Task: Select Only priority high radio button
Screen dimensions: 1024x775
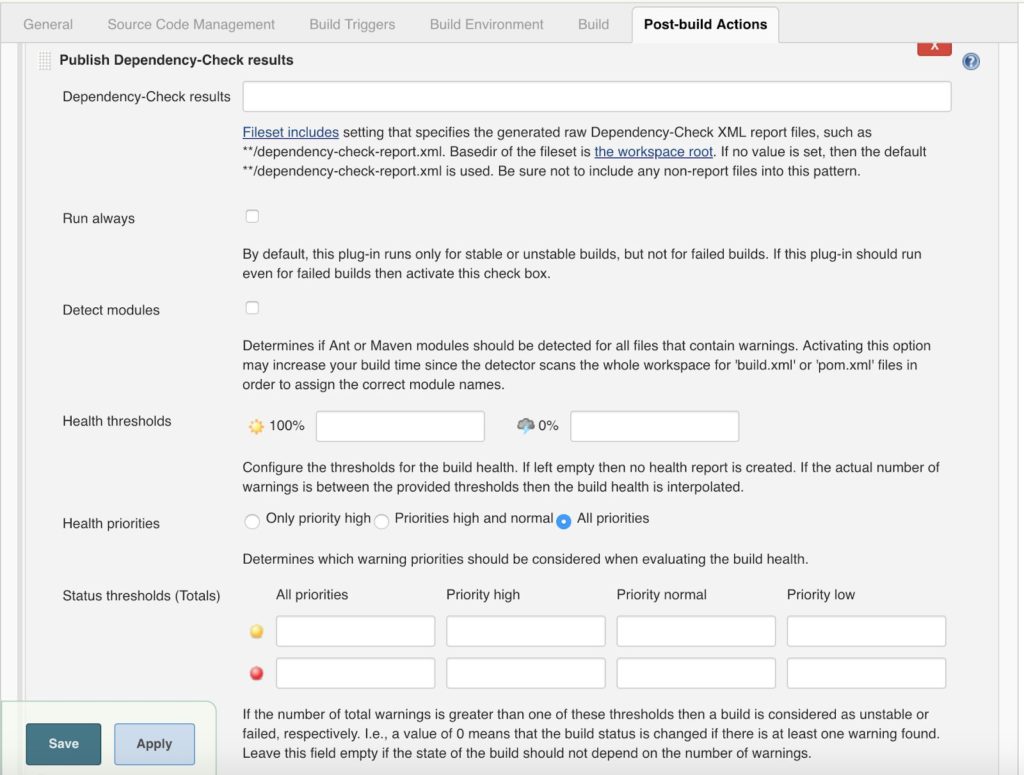Action: pos(252,520)
